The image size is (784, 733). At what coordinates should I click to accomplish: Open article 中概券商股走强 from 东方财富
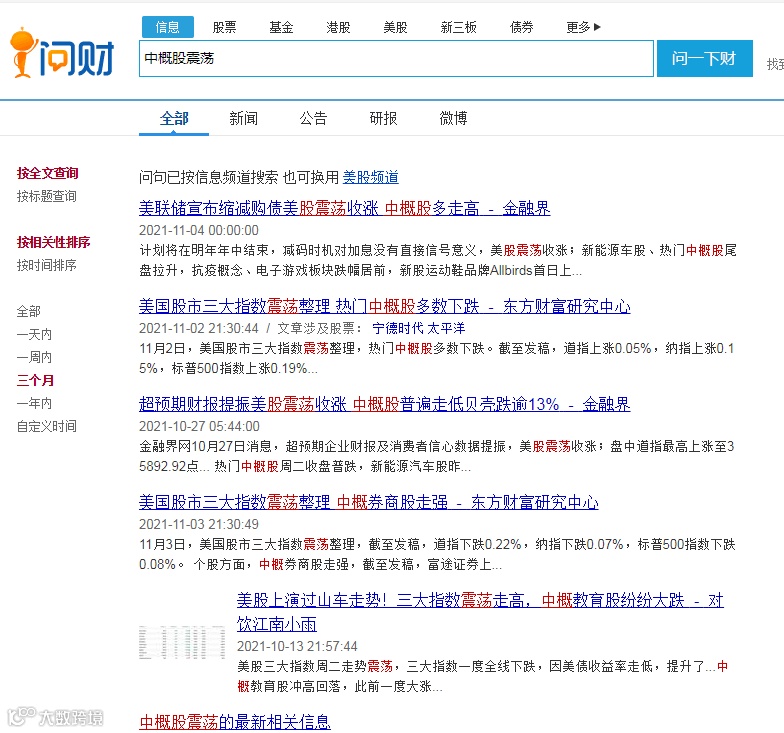tap(368, 502)
